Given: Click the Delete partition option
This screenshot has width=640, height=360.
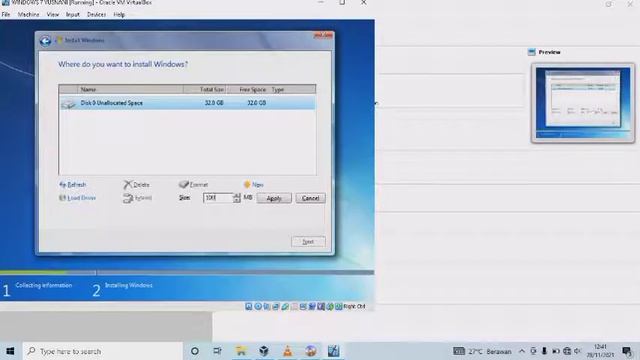Looking at the screenshot, I should [x=137, y=184].
